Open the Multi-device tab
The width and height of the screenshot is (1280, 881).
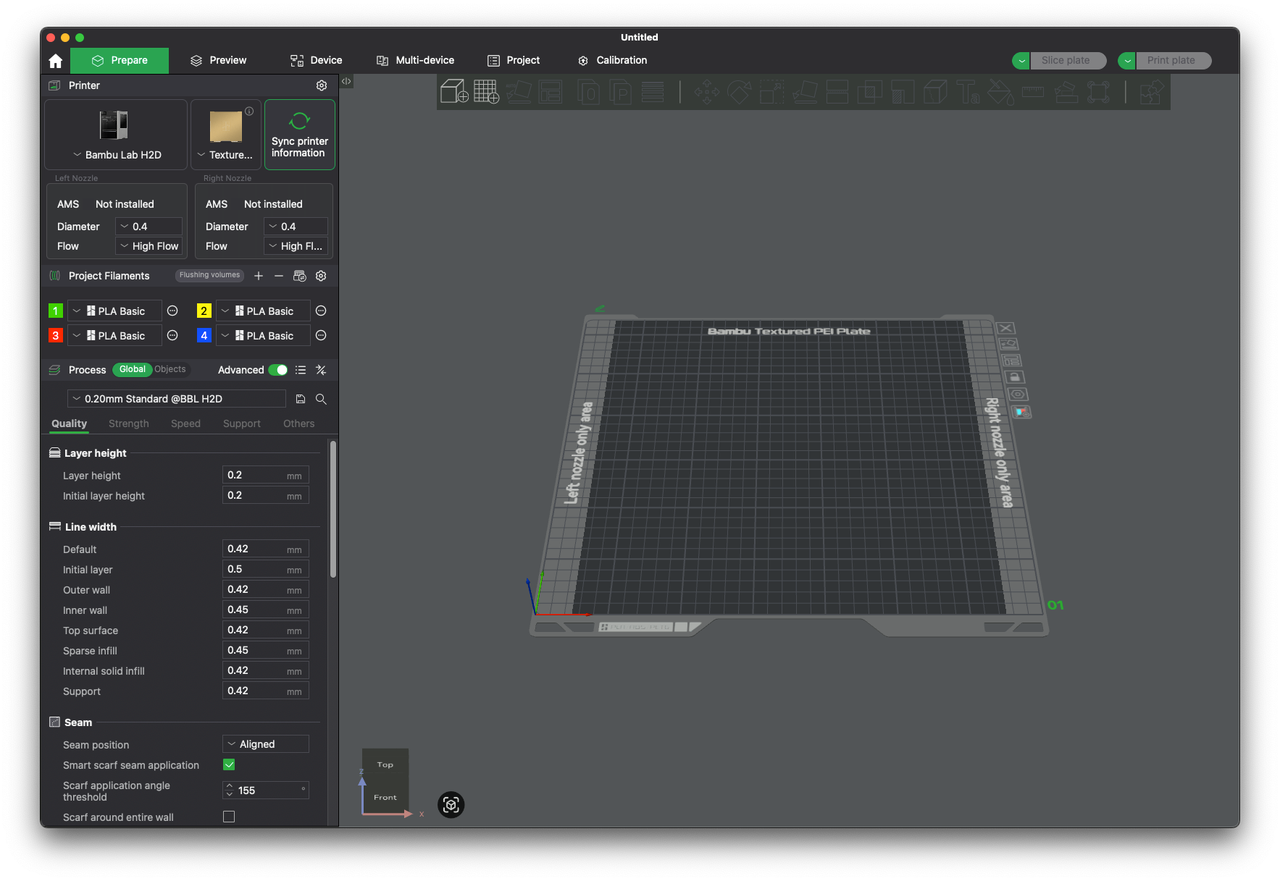[x=415, y=60]
